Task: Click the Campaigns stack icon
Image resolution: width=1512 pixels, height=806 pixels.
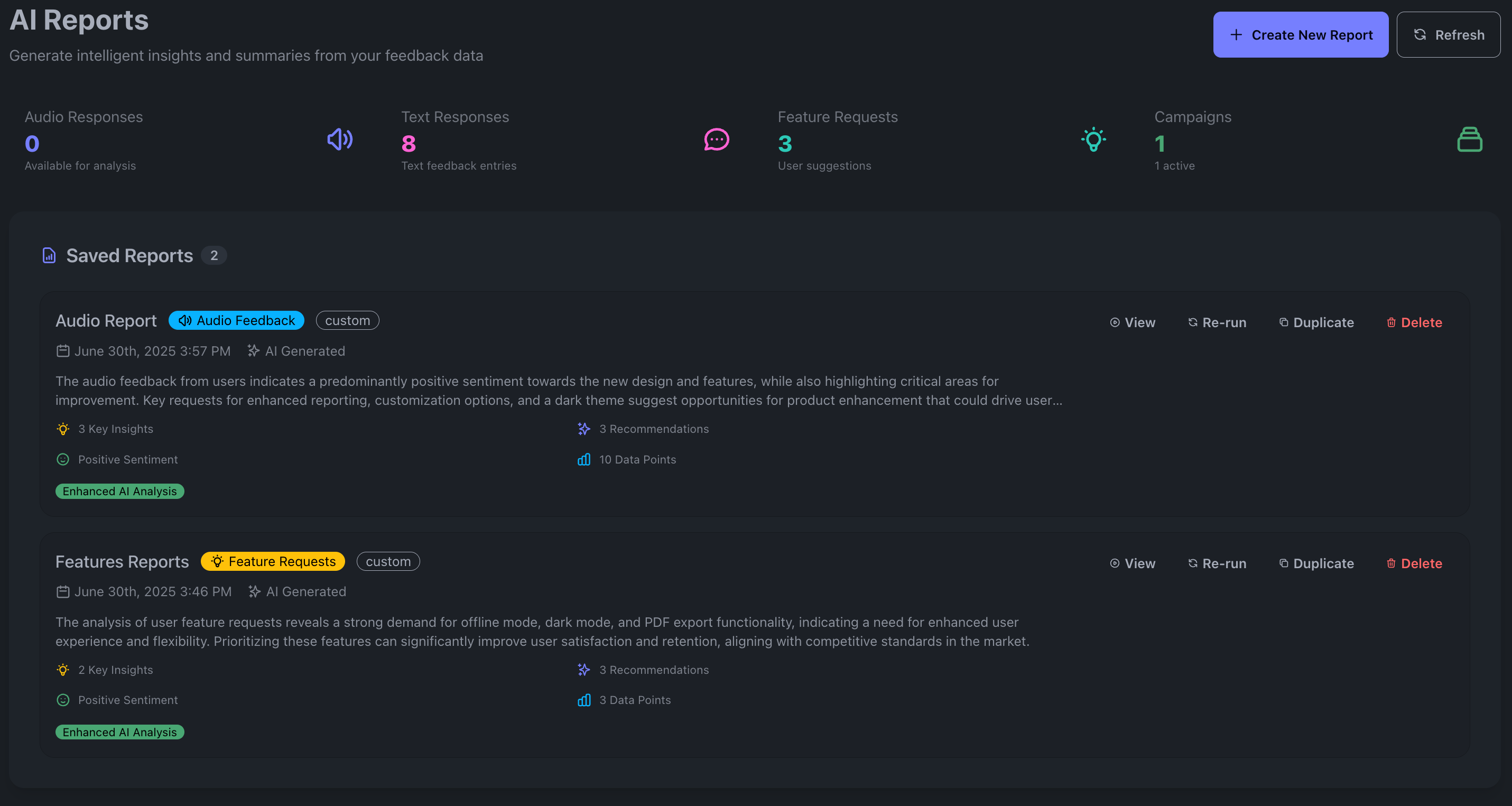Action: click(x=1469, y=140)
